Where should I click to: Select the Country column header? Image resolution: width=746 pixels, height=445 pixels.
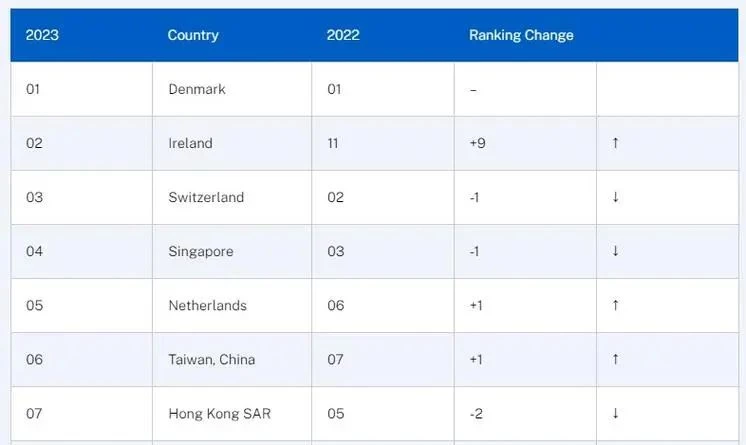(x=193, y=35)
